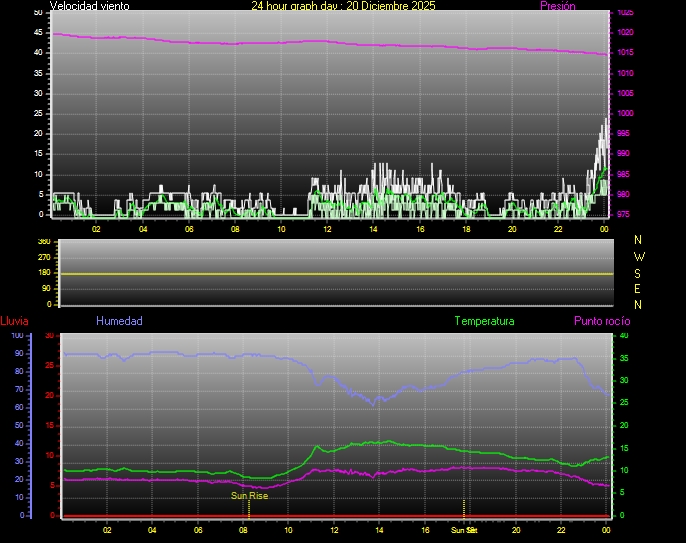Select the Temperatura legend label
Image resolution: width=686 pixels, height=543 pixels.
tap(484, 321)
